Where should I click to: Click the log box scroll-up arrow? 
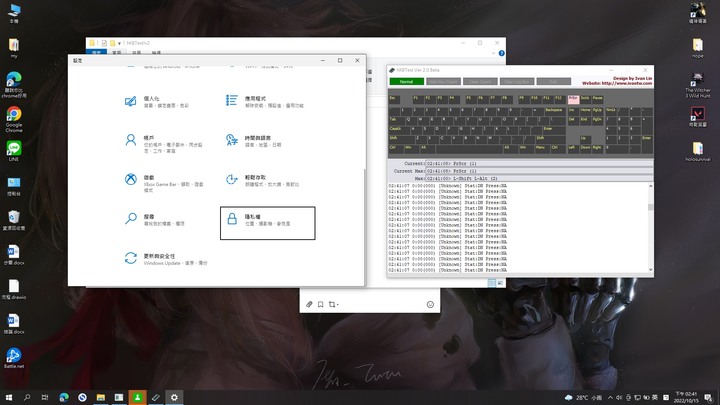tap(650, 186)
